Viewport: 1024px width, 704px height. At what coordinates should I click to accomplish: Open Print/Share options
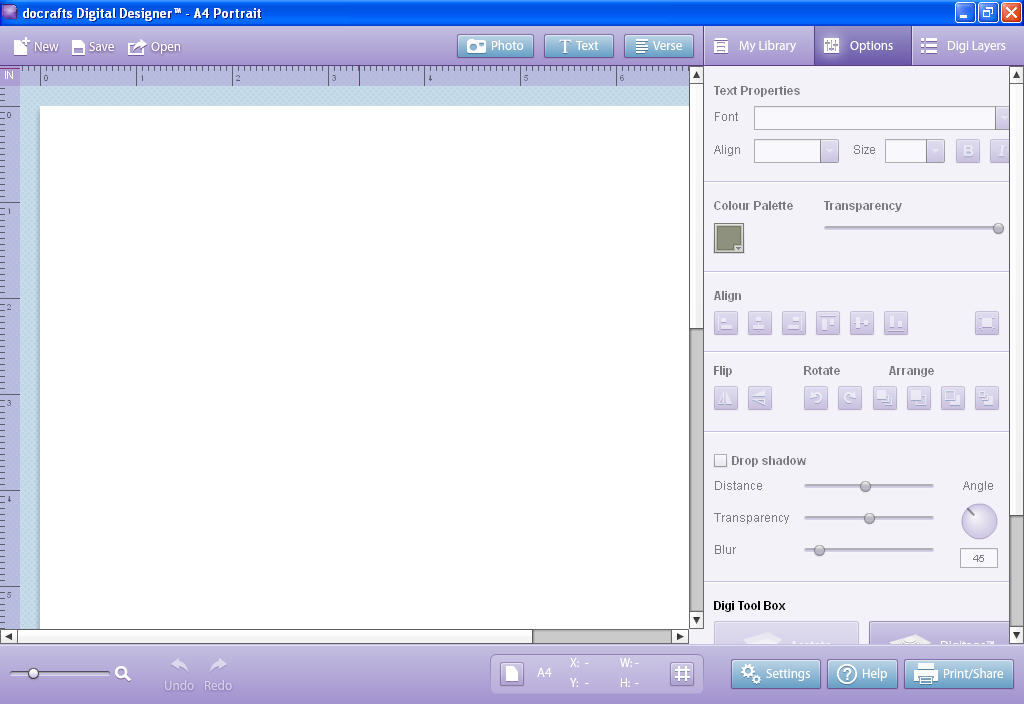click(958, 673)
